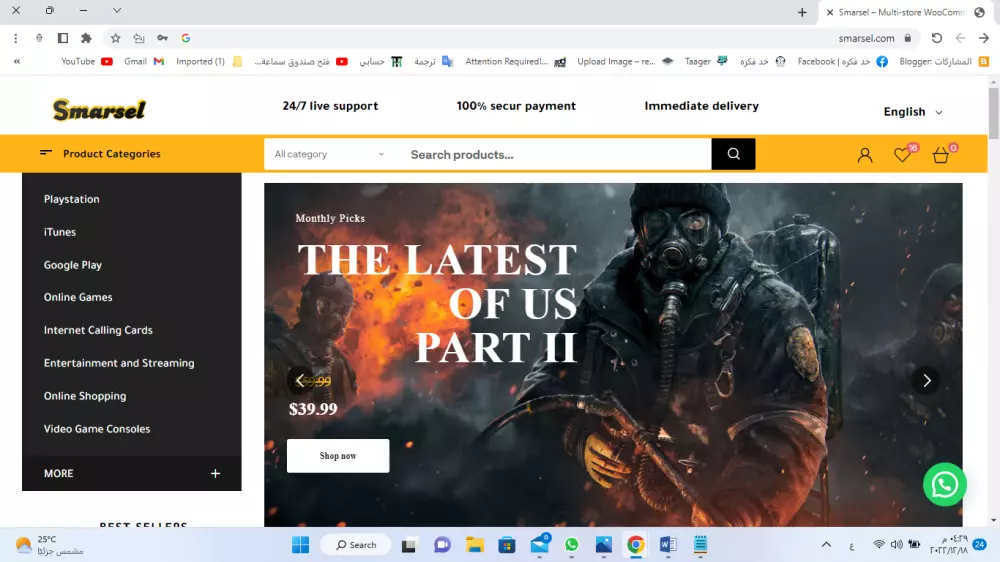The width and height of the screenshot is (1000, 562).
Task: Reload the page in browser toolbar
Action: [936, 38]
